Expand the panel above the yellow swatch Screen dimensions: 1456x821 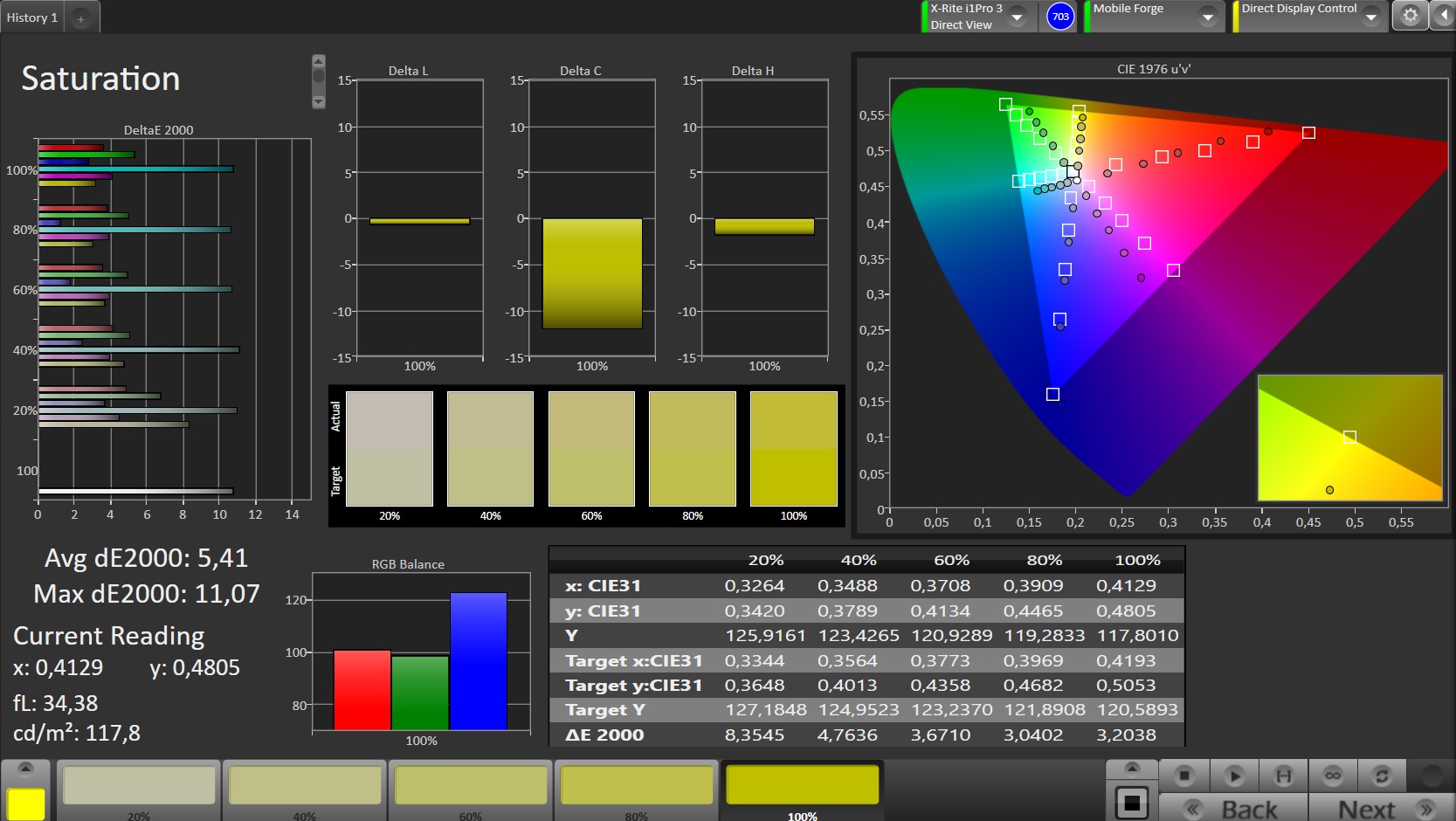click(25, 769)
